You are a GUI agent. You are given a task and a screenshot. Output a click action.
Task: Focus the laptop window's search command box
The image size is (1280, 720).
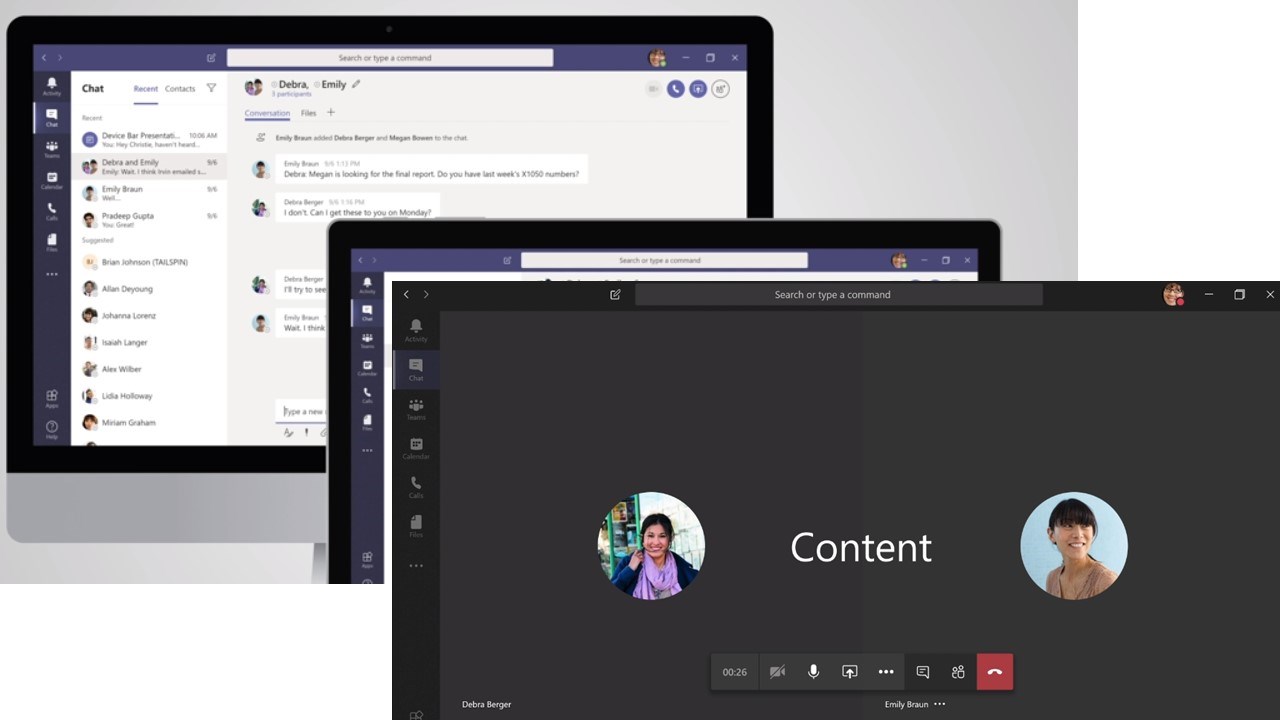pos(664,260)
